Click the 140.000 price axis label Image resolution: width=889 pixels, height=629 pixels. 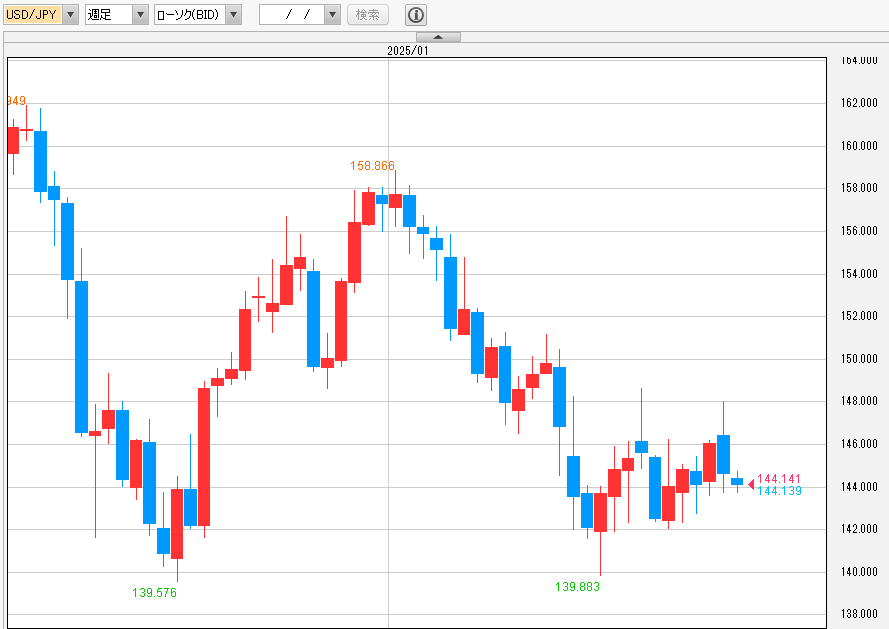859,572
